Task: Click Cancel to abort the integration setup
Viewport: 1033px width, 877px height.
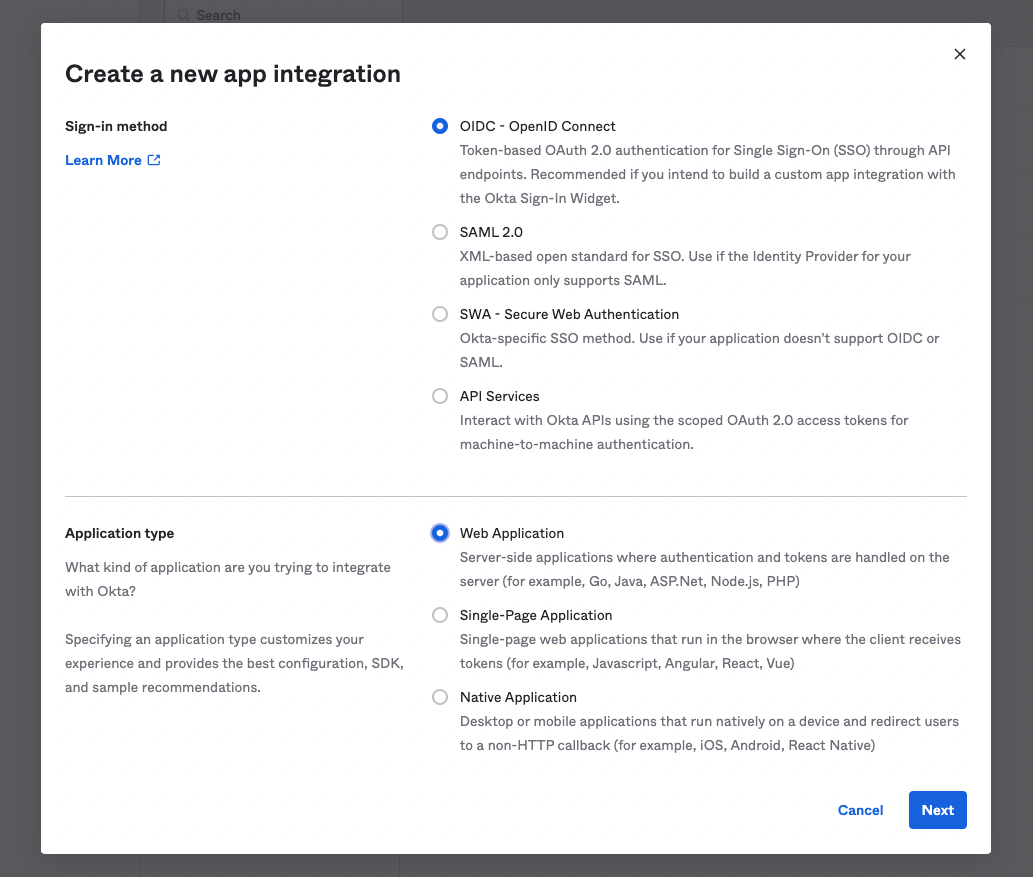Action: 860,810
